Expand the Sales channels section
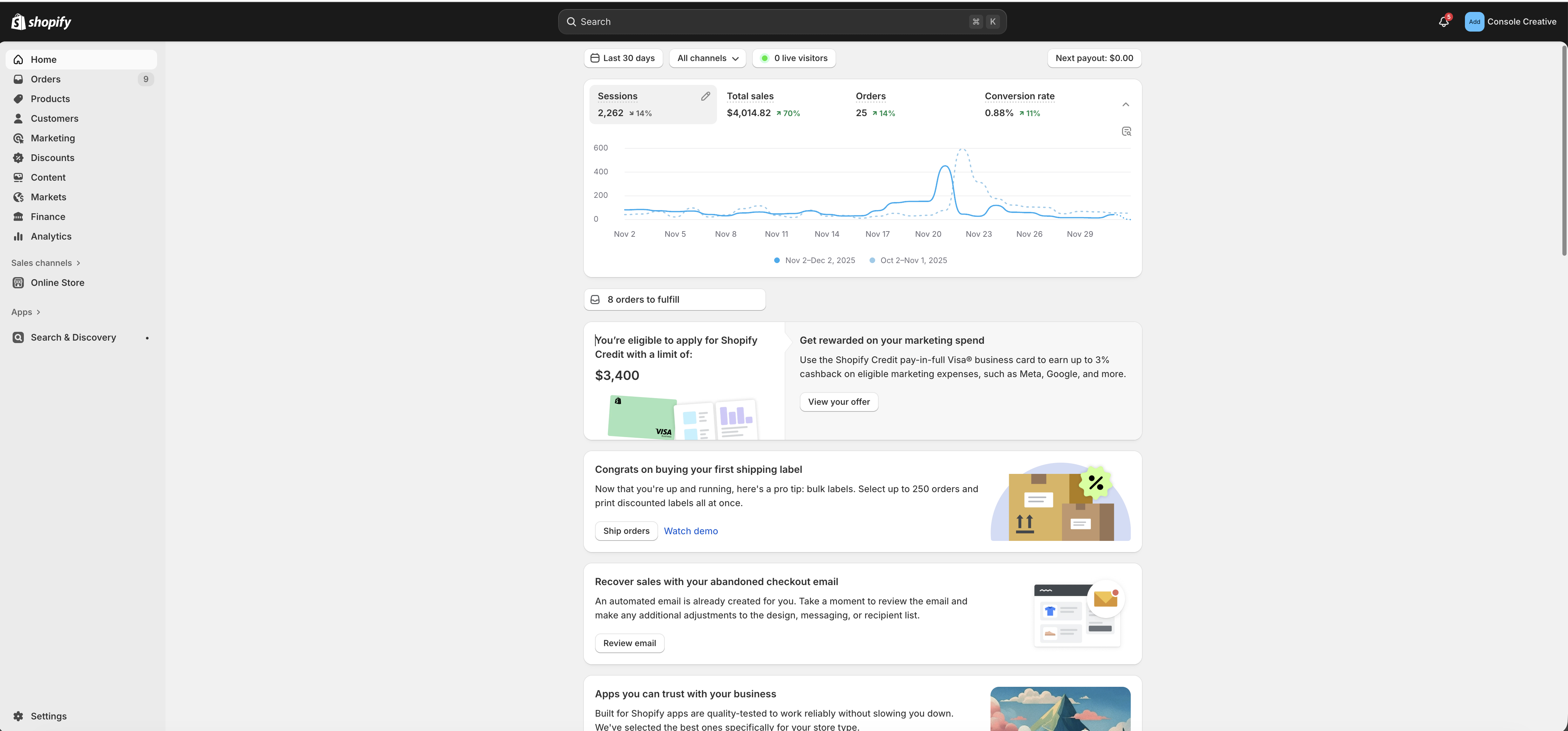 (46, 263)
